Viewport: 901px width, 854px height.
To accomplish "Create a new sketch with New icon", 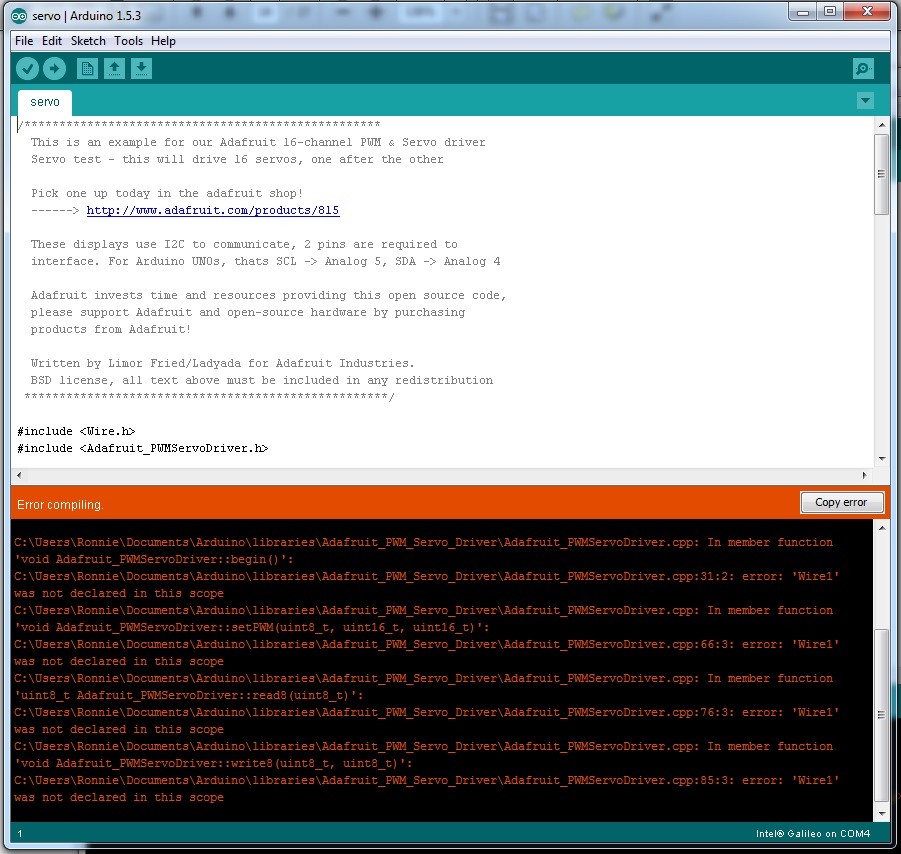I will (87, 69).
